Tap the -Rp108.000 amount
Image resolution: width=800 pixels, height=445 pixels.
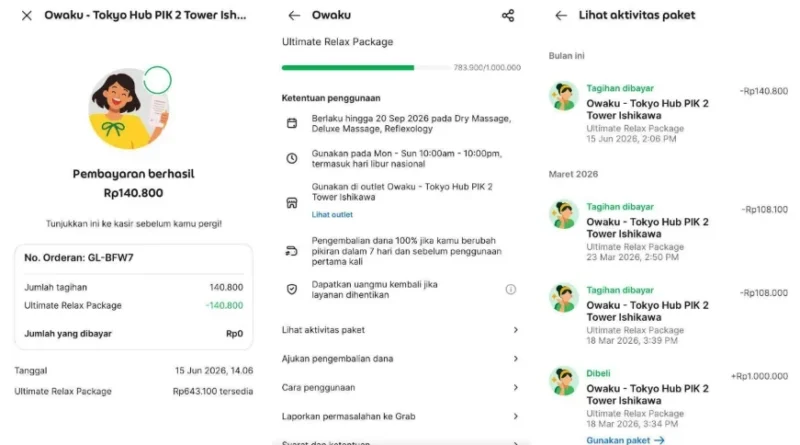tap(764, 293)
